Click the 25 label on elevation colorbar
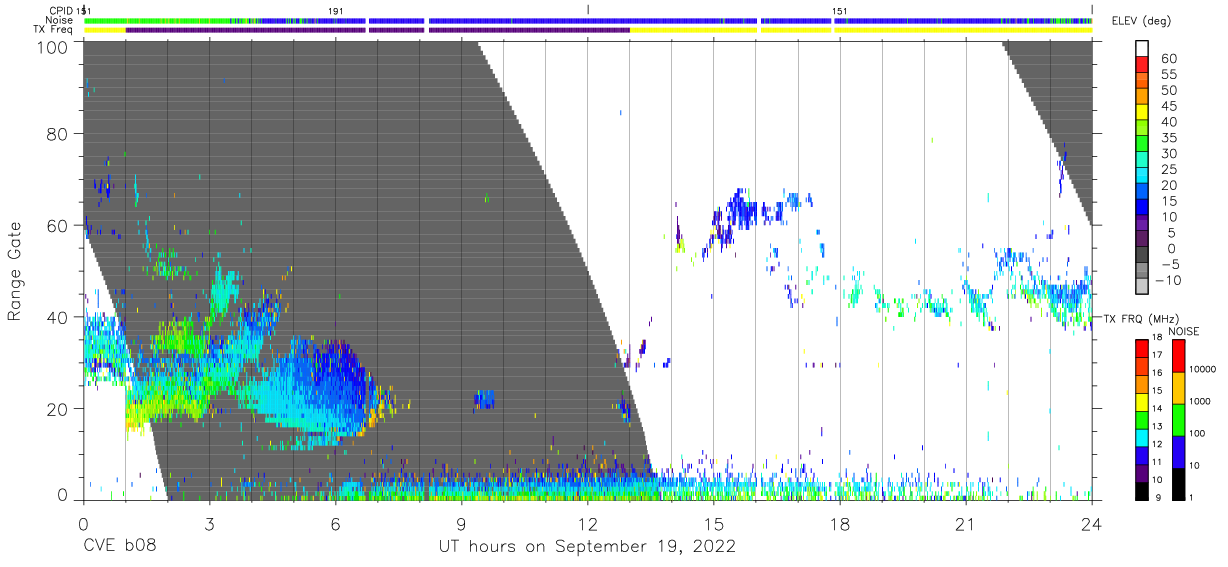The width and height of the screenshot is (1228, 567). pos(1168,170)
